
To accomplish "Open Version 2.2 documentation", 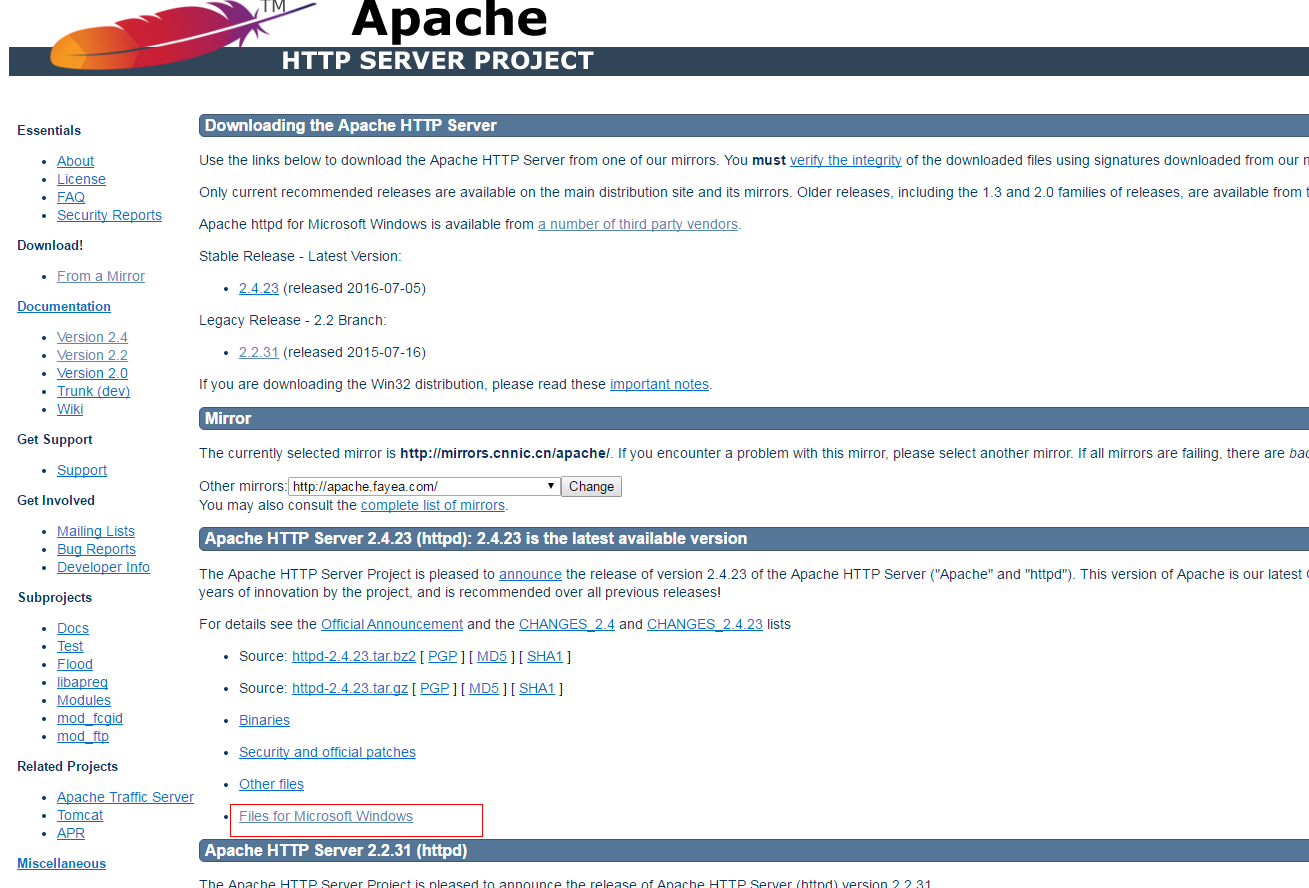I will point(92,355).
